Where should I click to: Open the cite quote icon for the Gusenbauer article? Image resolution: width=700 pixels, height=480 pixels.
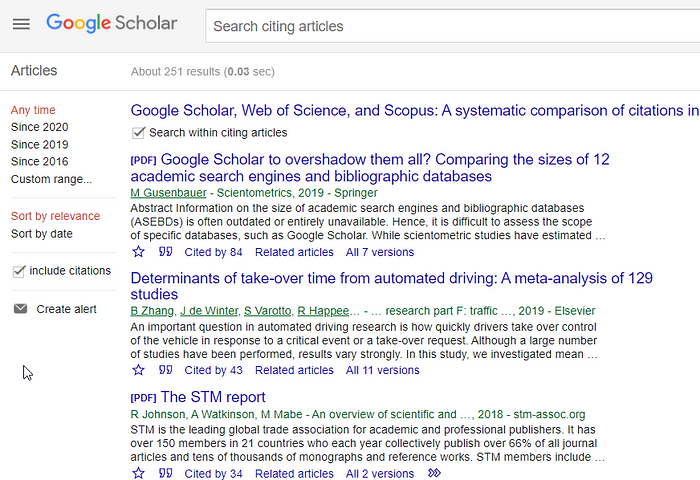166,252
